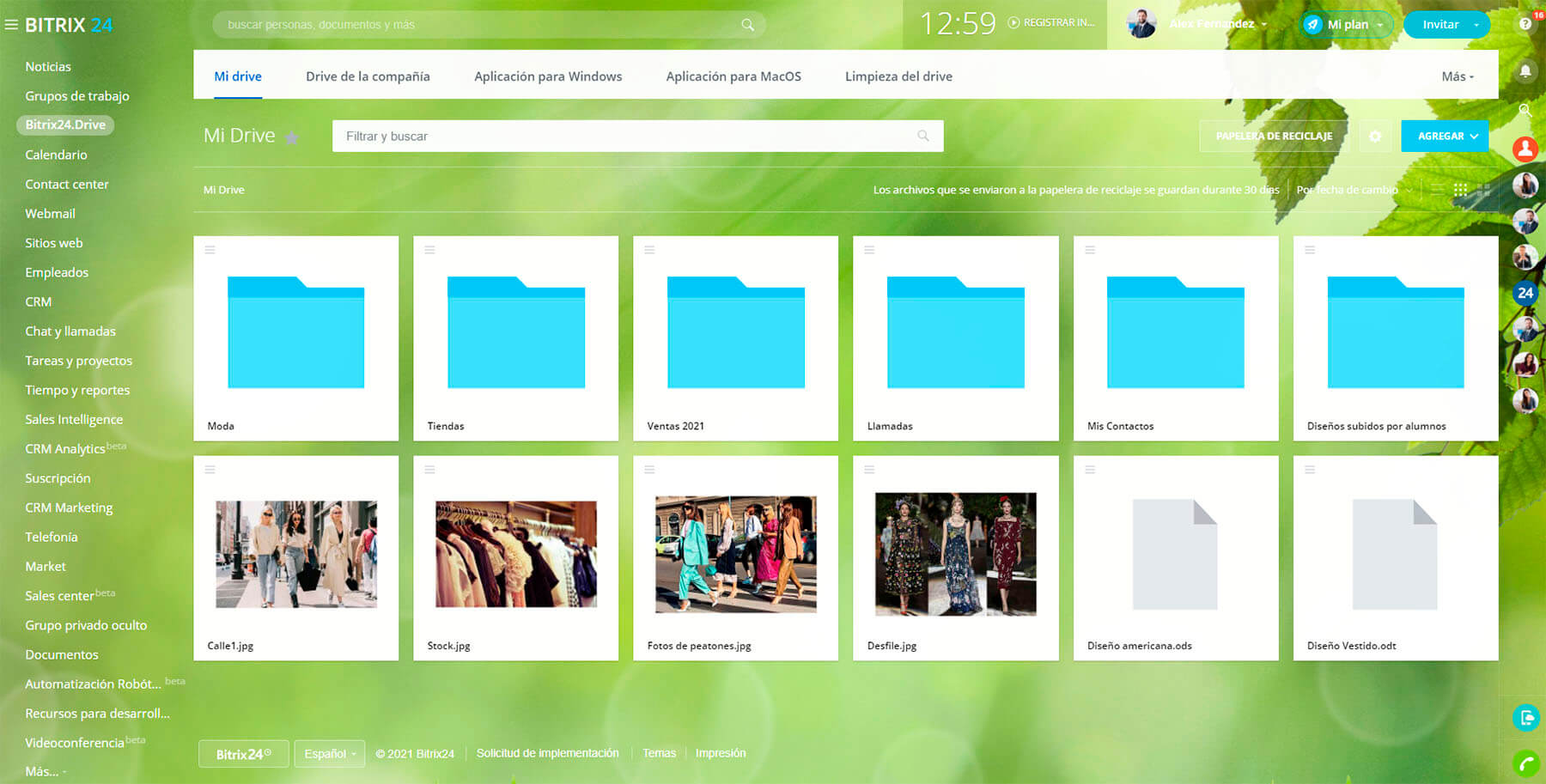The height and width of the screenshot is (784, 1546).
Task: Open the Desfile.jpg thumbnail
Action: 955,554
